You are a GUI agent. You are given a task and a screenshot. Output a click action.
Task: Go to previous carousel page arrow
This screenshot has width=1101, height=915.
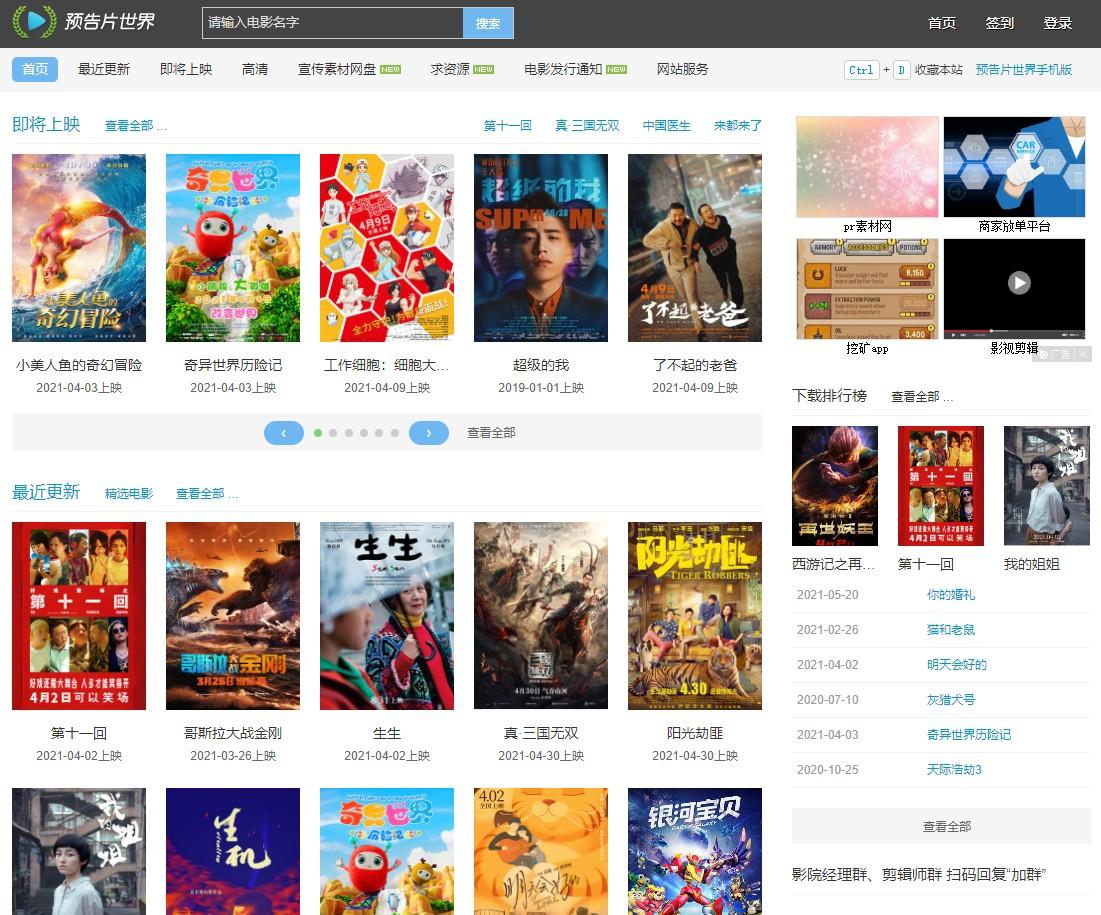coord(284,433)
